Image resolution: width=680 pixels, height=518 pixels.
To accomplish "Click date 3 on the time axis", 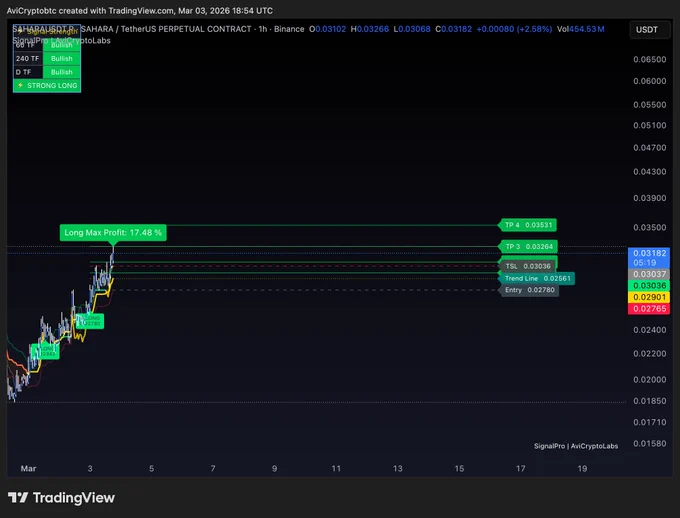I will click(90, 469).
